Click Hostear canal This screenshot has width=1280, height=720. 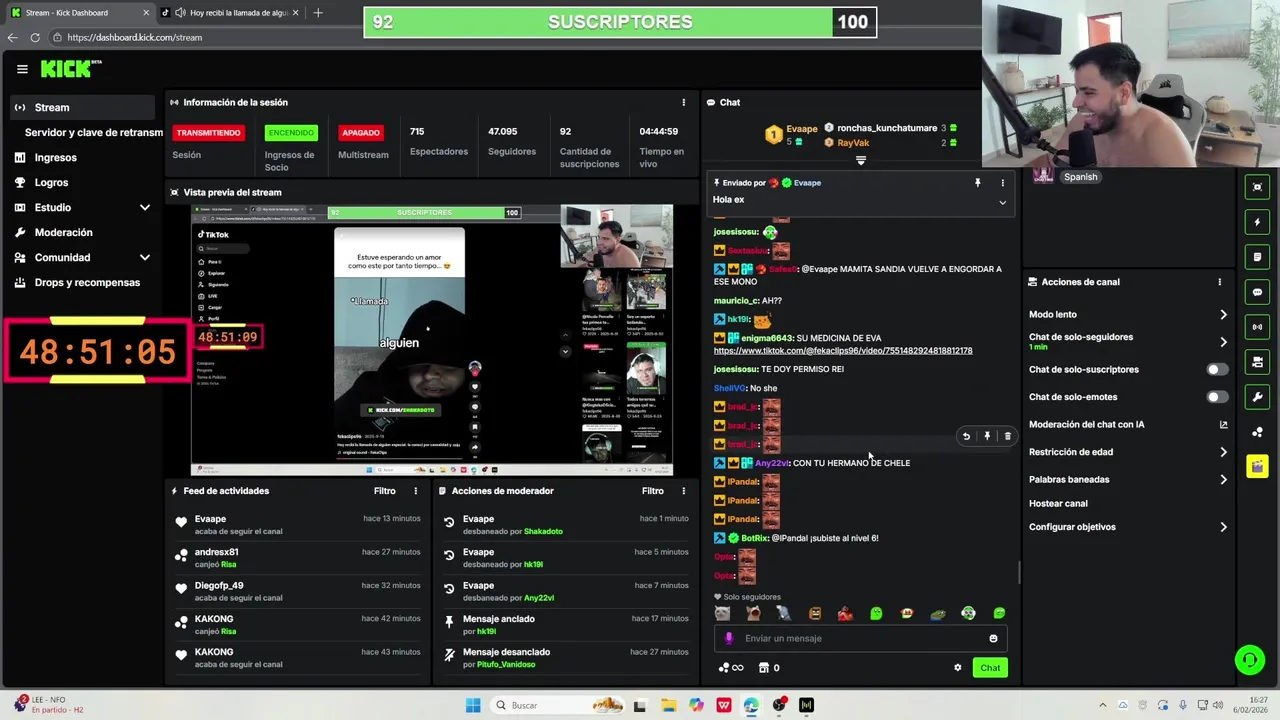pos(1058,504)
